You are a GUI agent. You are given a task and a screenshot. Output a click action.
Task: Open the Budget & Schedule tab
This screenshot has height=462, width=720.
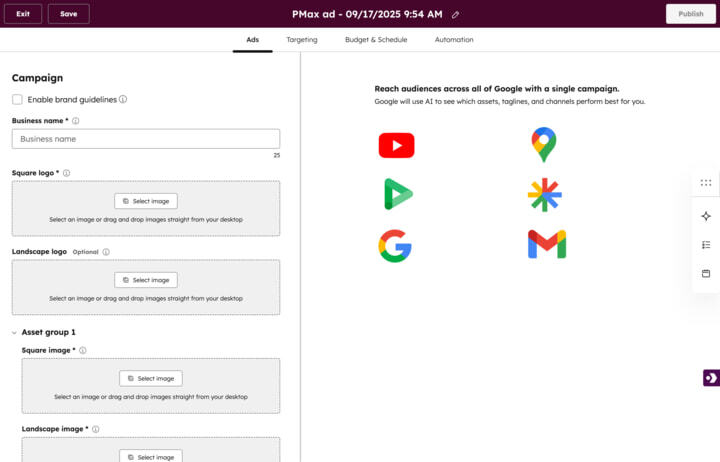(x=376, y=40)
